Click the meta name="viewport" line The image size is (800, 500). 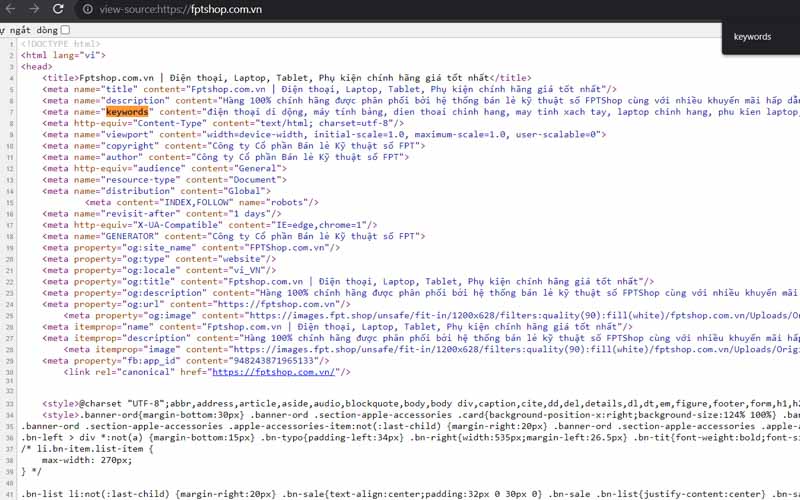pyautogui.click(x=324, y=134)
